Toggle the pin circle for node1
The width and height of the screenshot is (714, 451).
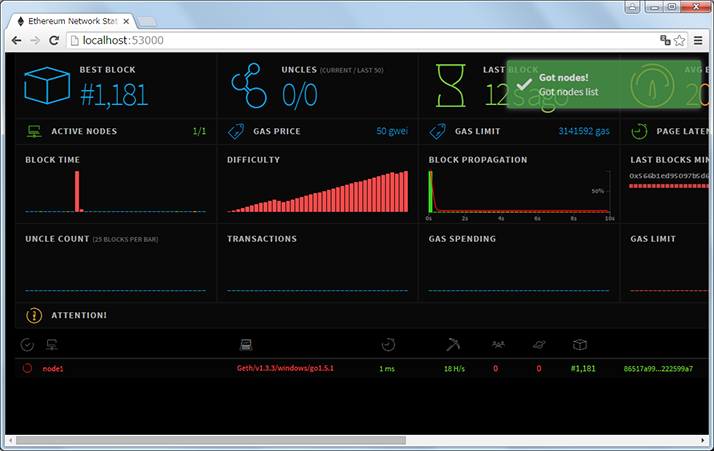point(27,368)
